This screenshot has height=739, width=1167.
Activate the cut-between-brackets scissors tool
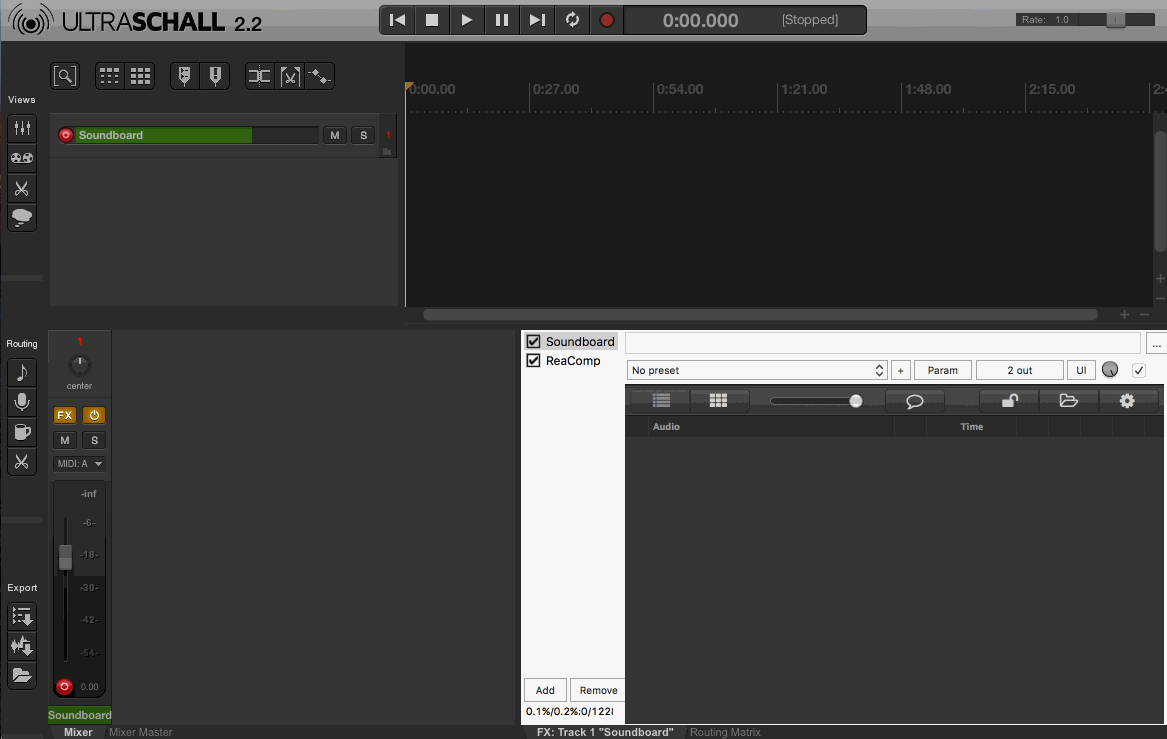tap(290, 76)
